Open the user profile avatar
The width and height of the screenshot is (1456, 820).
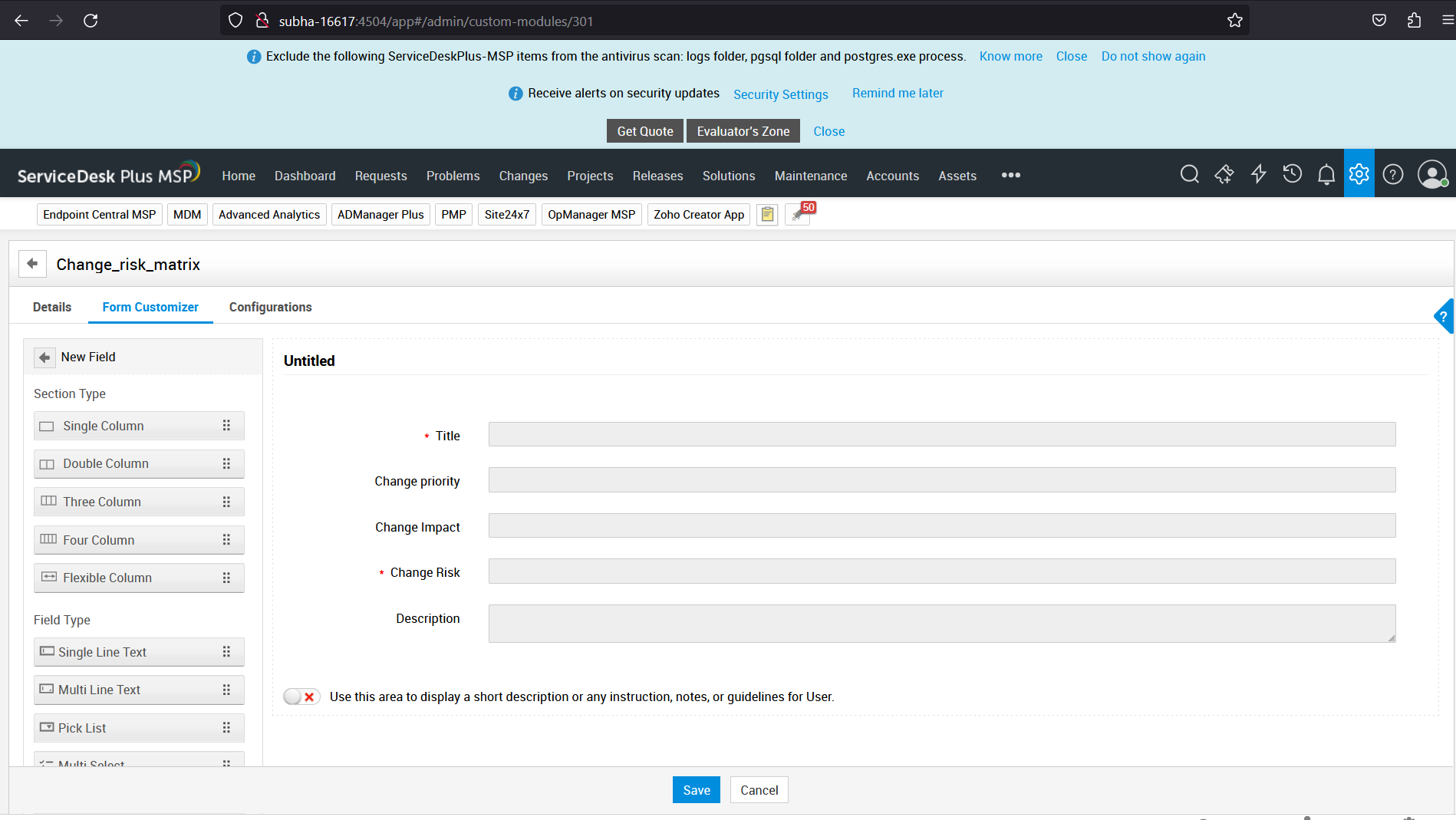pos(1431,174)
